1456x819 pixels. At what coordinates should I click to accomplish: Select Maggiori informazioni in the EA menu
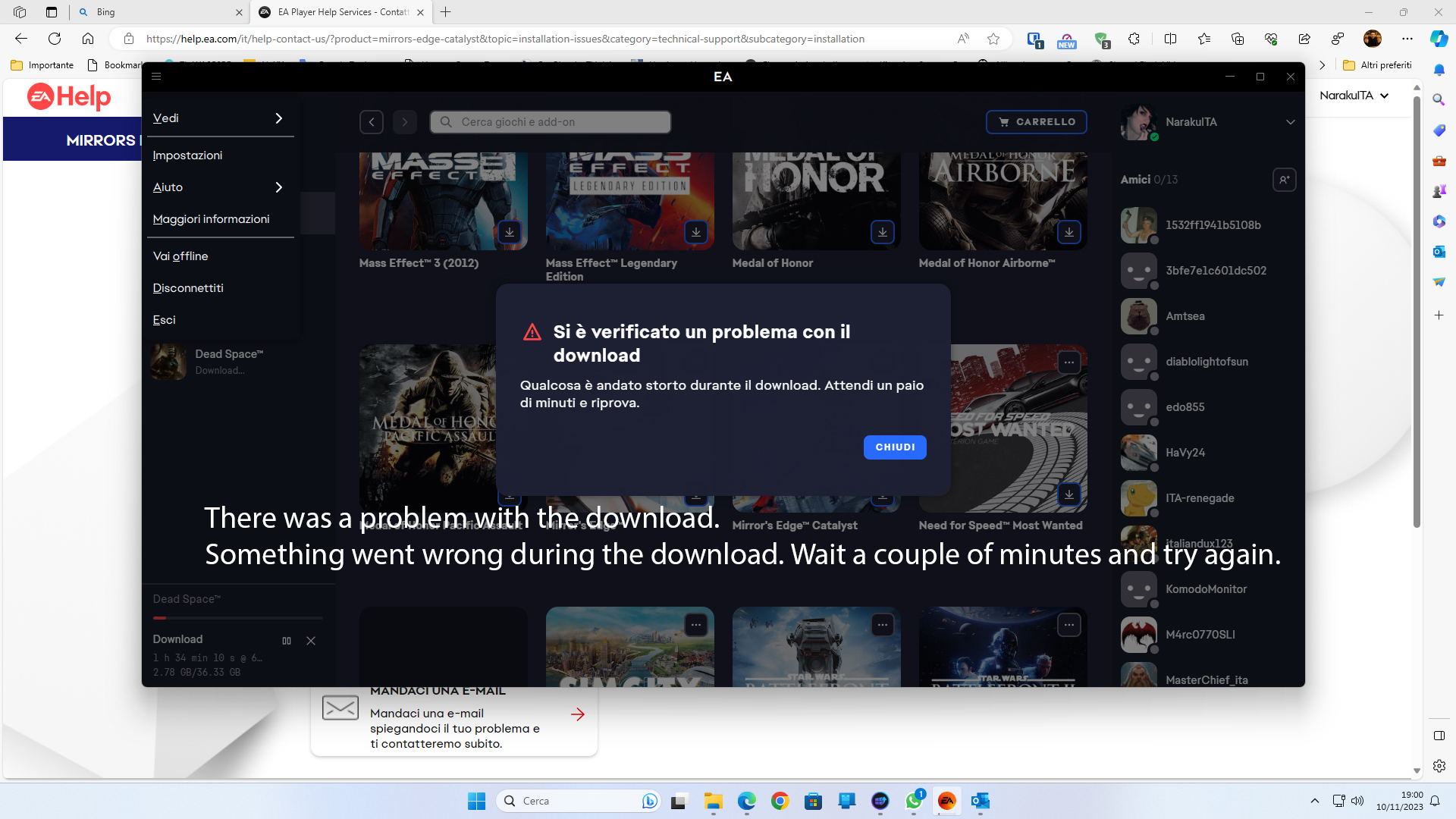coord(211,219)
